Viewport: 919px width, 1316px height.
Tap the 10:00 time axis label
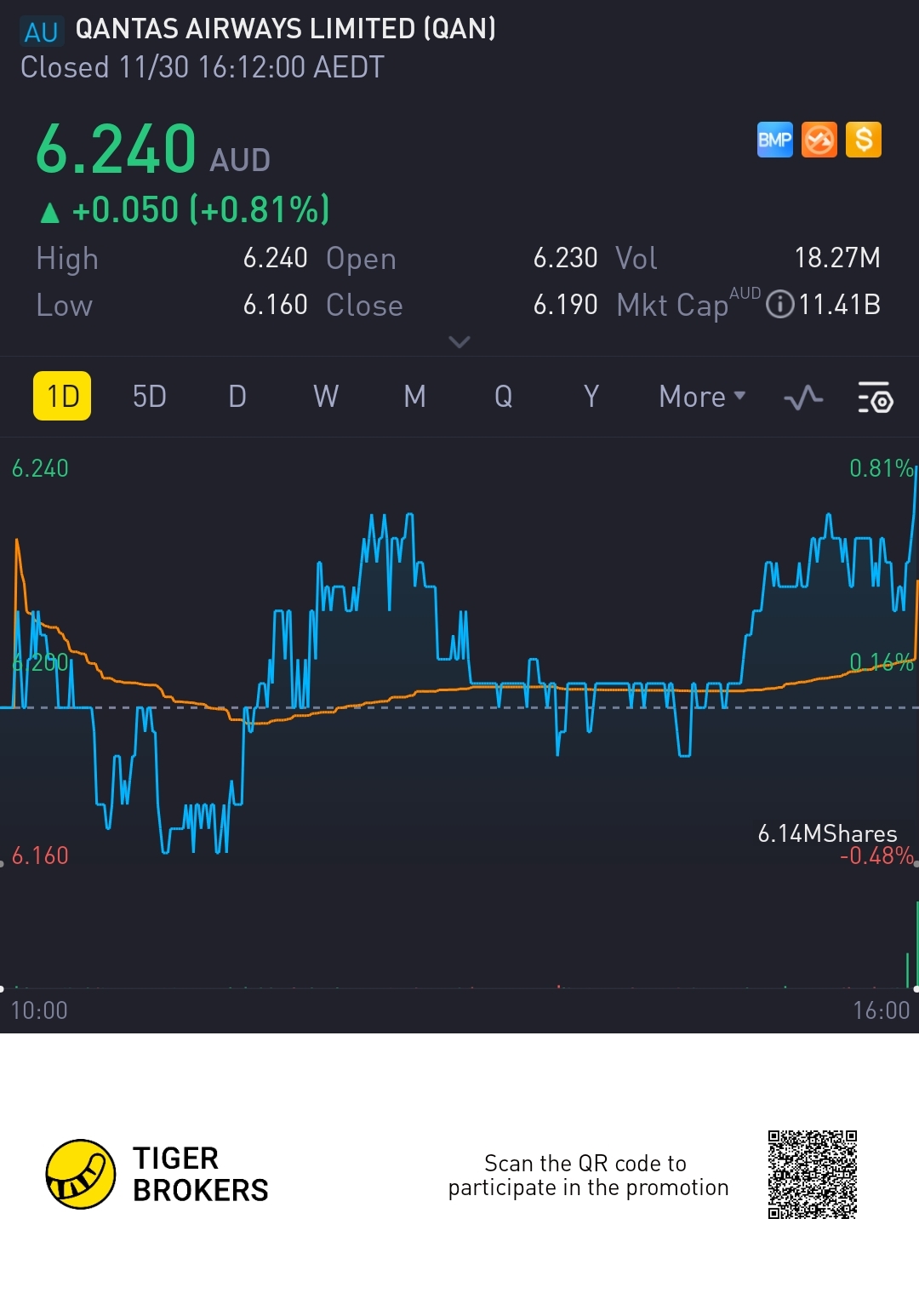[39, 1010]
